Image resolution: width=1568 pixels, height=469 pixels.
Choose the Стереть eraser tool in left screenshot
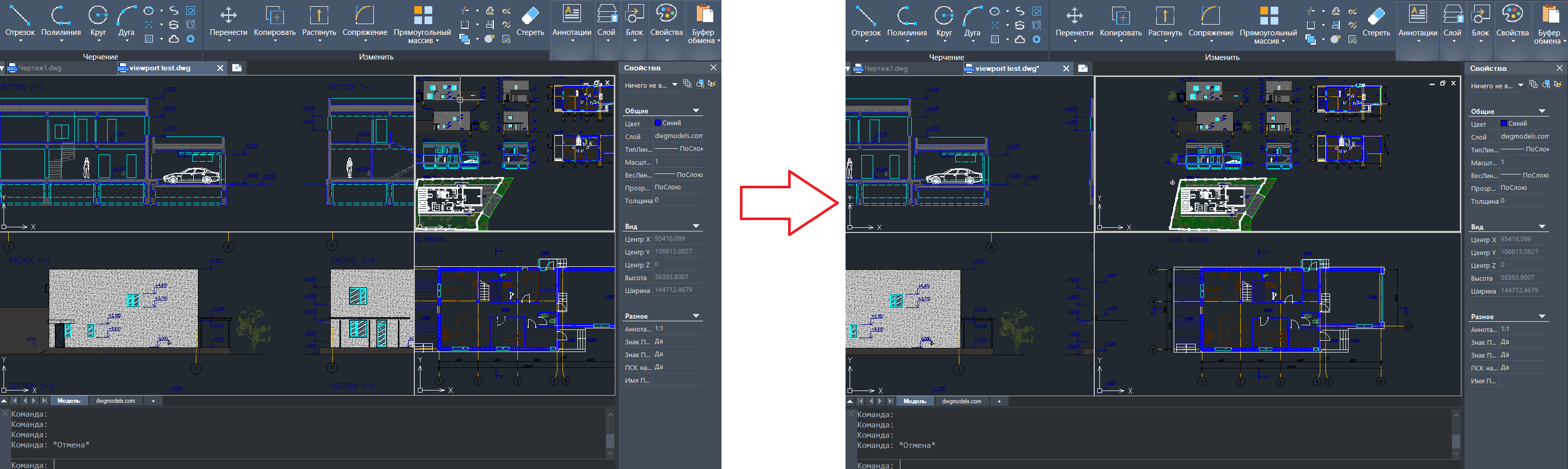tap(530, 22)
